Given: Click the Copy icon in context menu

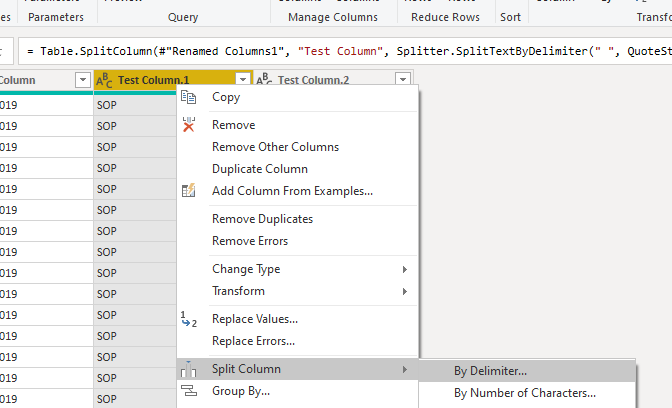Looking at the screenshot, I should 188,97.
